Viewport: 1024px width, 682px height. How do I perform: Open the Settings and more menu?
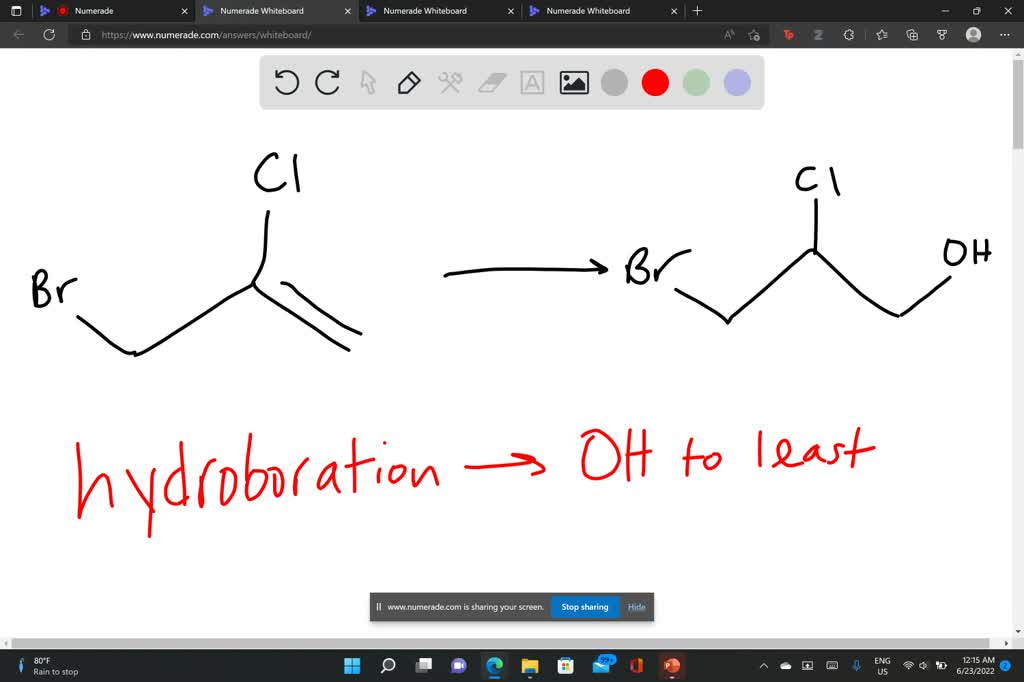(1005, 34)
